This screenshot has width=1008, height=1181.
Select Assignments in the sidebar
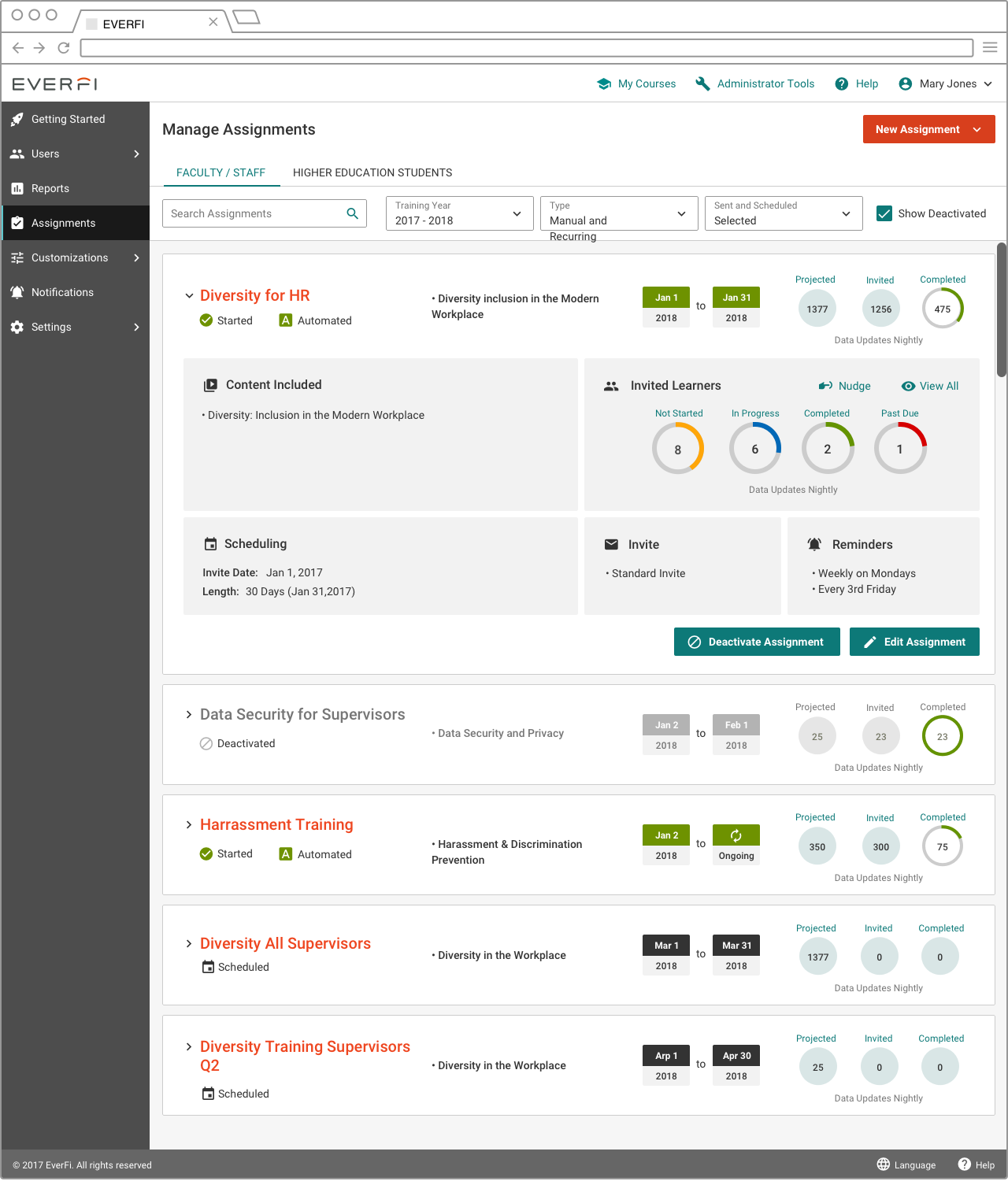point(76,223)
